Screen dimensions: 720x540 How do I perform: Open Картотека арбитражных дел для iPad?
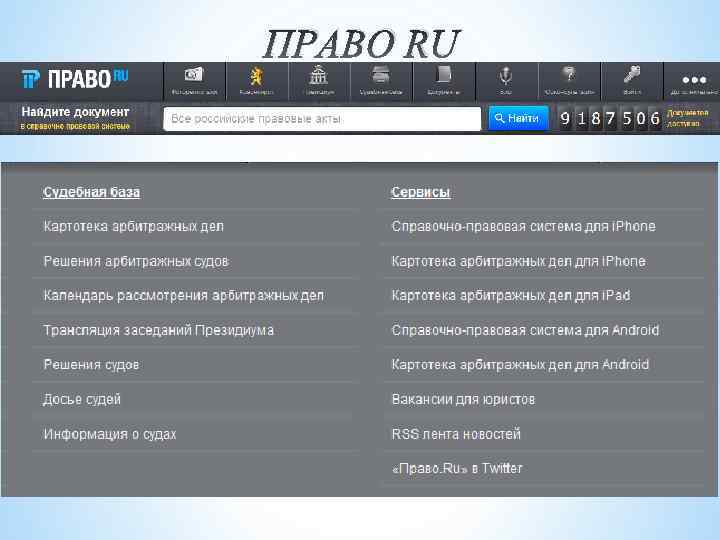(x=511, y=296)
